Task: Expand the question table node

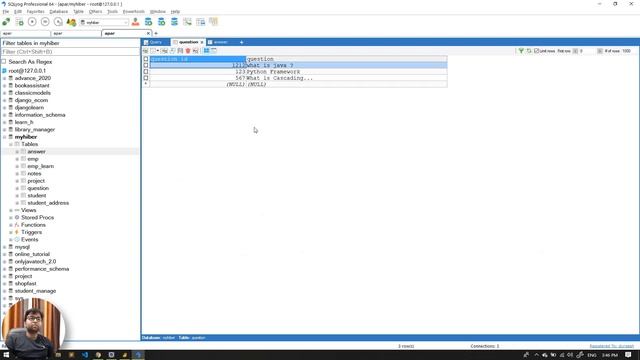Action: click(17, 188)
